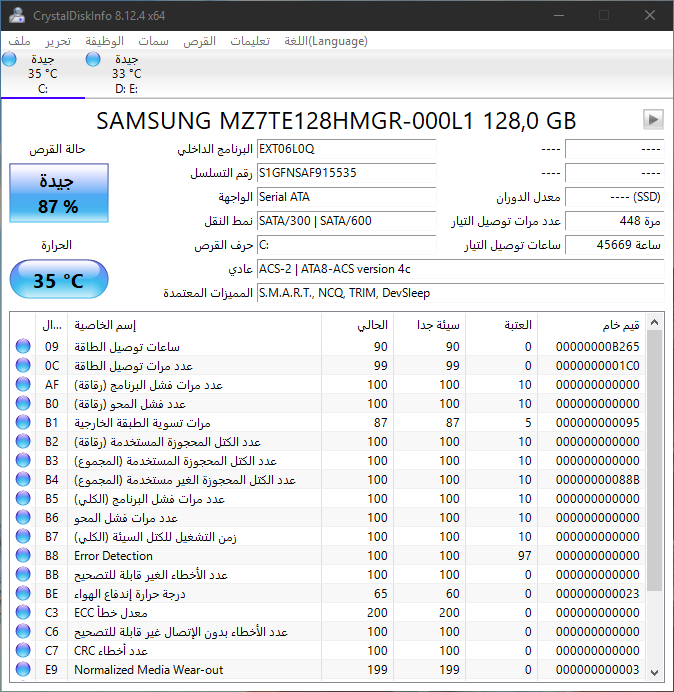Click the status orb in row C3

[23, 612]
